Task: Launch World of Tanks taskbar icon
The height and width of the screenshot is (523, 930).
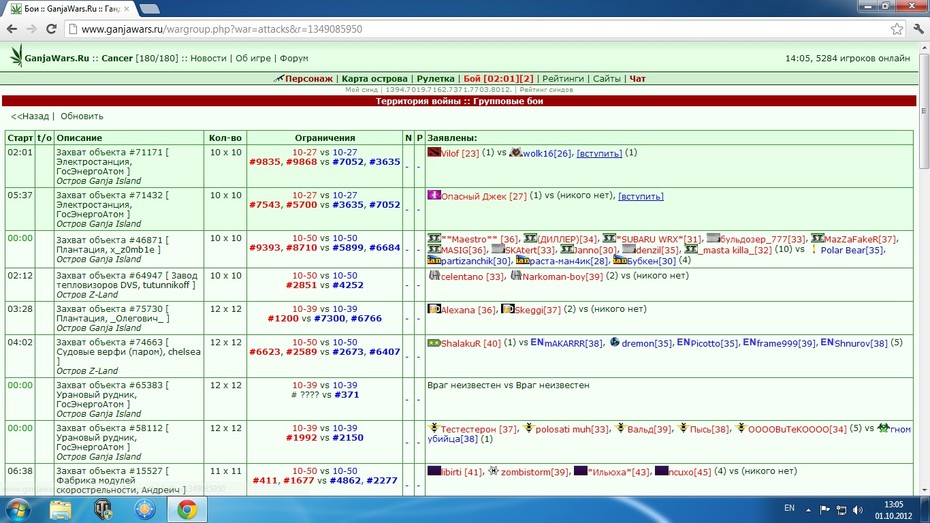Action: [x=103, y=509]
